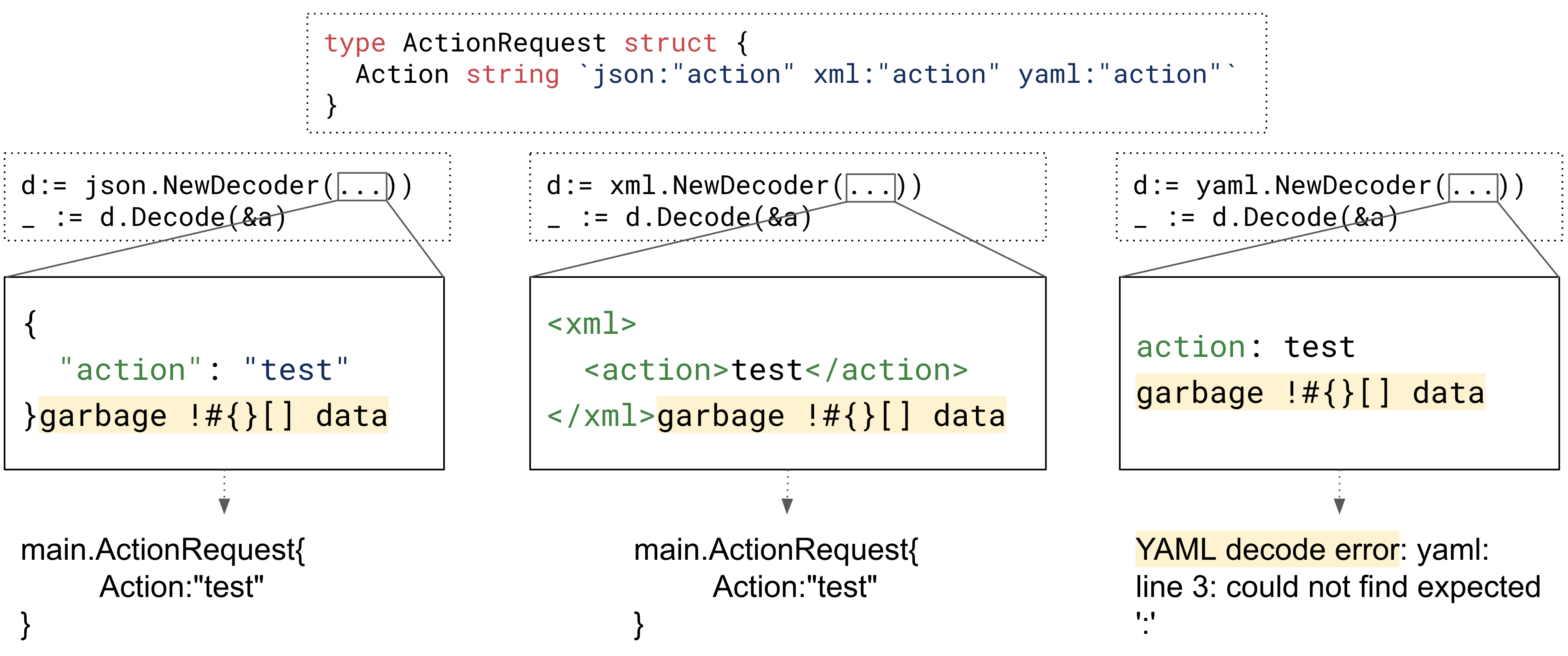Image resolution: width=1568 pixels, height=656 pixels.
Task: Click the highlighted garbage line in the YAML payload
Action: (1310, 393)
